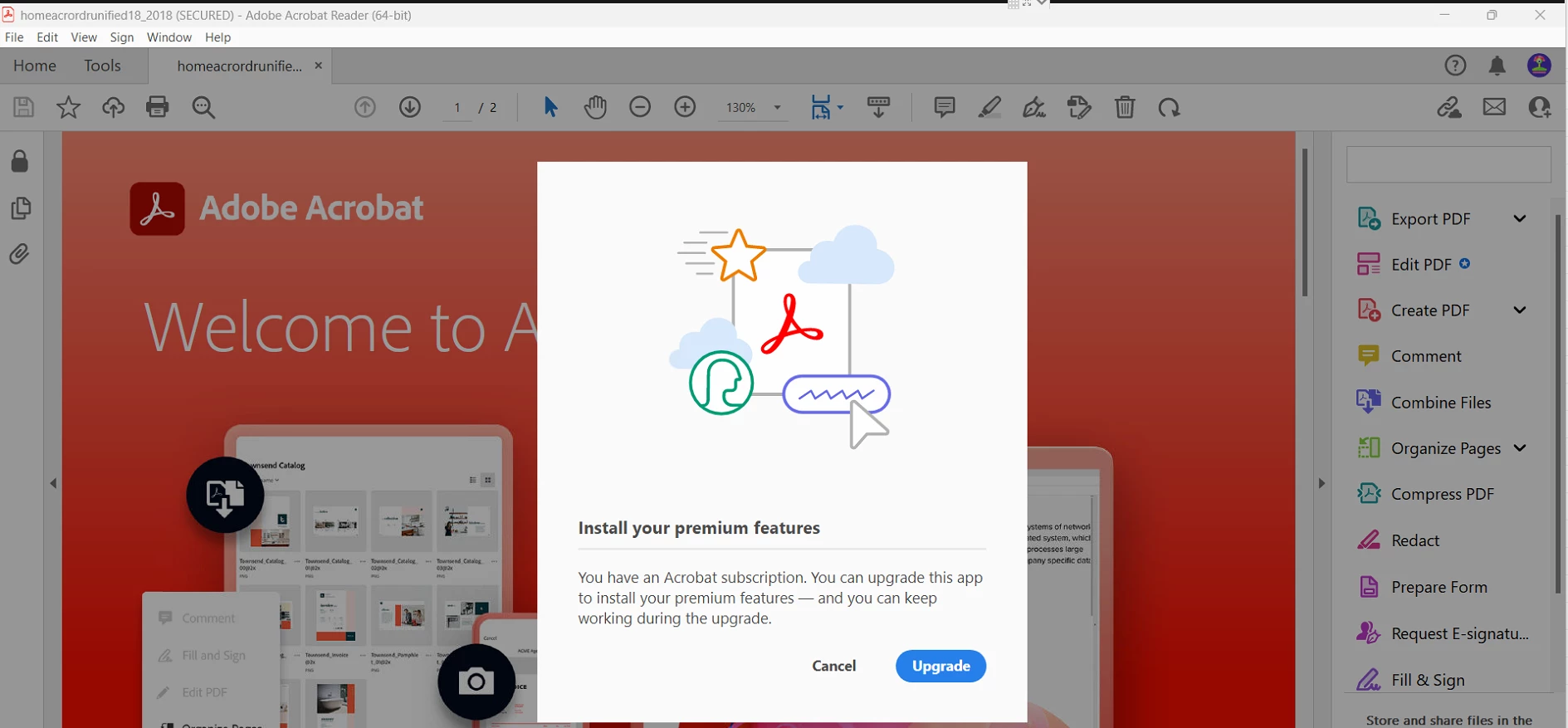Click the invite people share icon
1568x728 pixels.
pyautogui.click(x=1540, y=107)
